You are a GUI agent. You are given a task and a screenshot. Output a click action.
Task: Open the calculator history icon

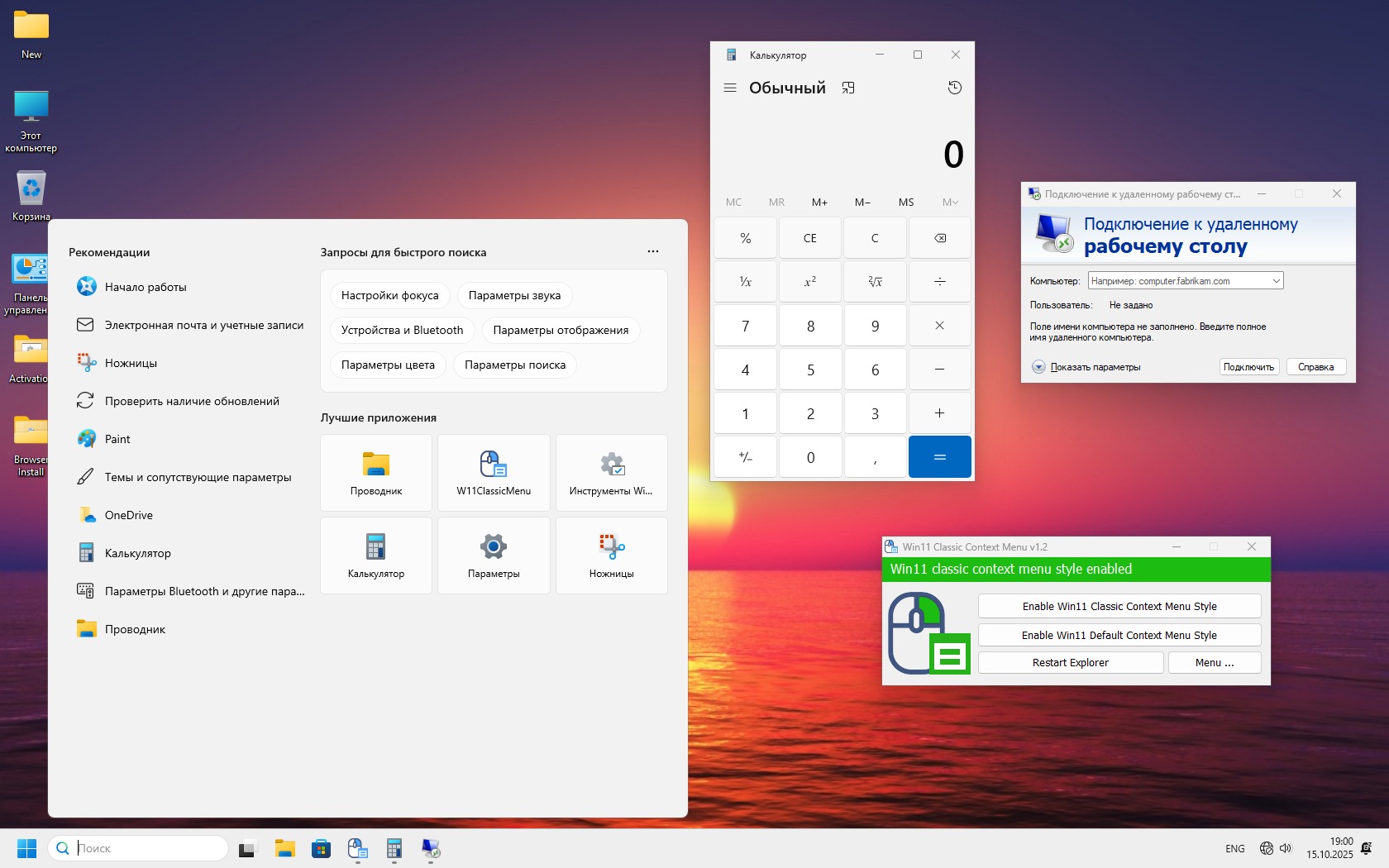[954, 88]
